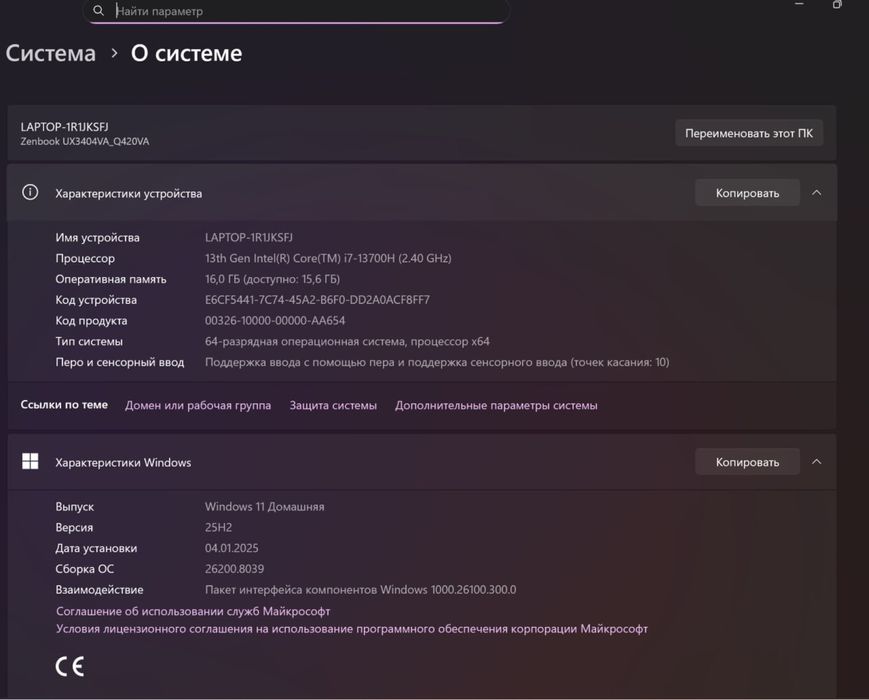Copy device specs with first 'Копировать' button
Viewport: 869px width, 700px height.
(747, 193)
